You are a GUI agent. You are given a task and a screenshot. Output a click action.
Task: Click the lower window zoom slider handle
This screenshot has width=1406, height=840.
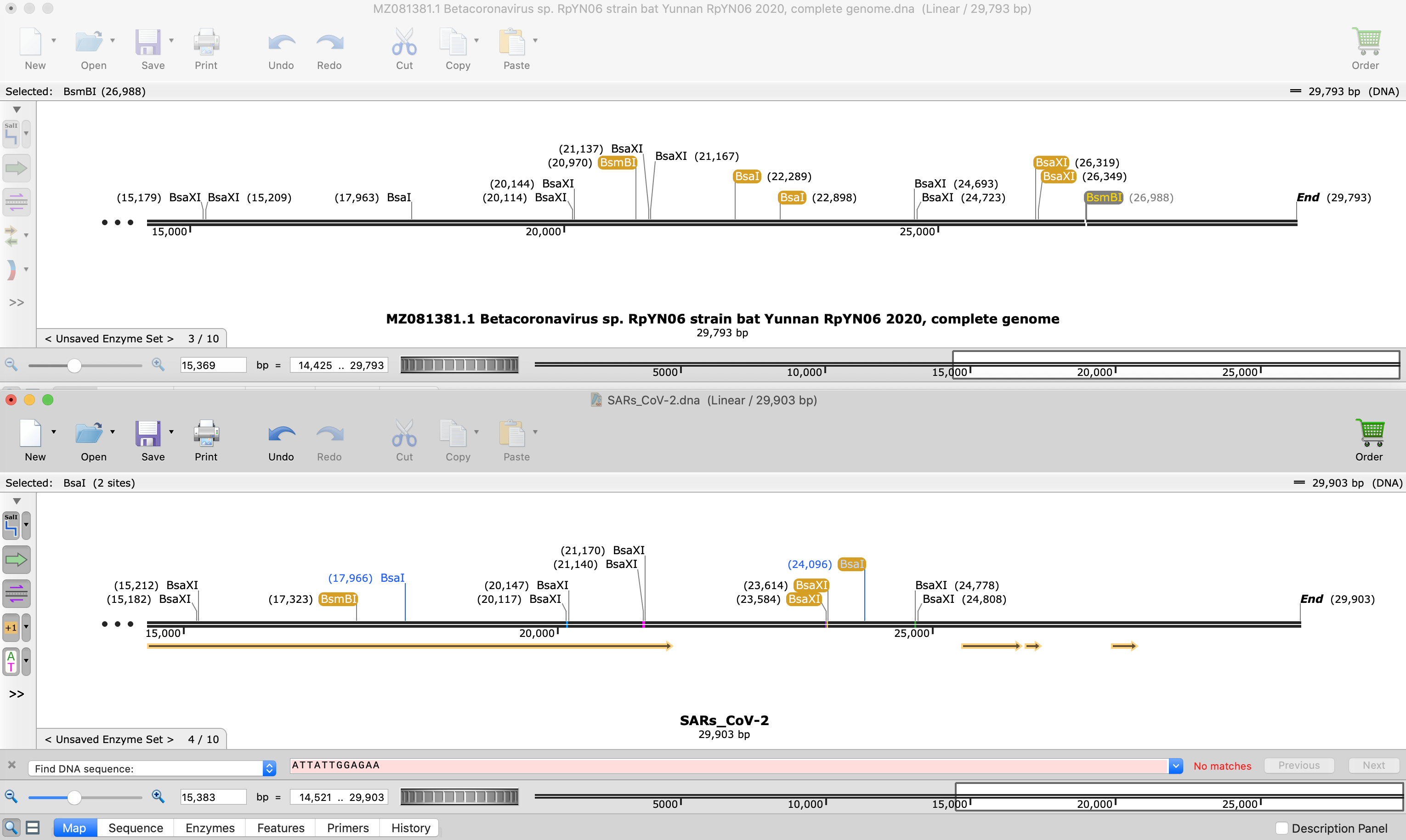click(x=74, y=797)
